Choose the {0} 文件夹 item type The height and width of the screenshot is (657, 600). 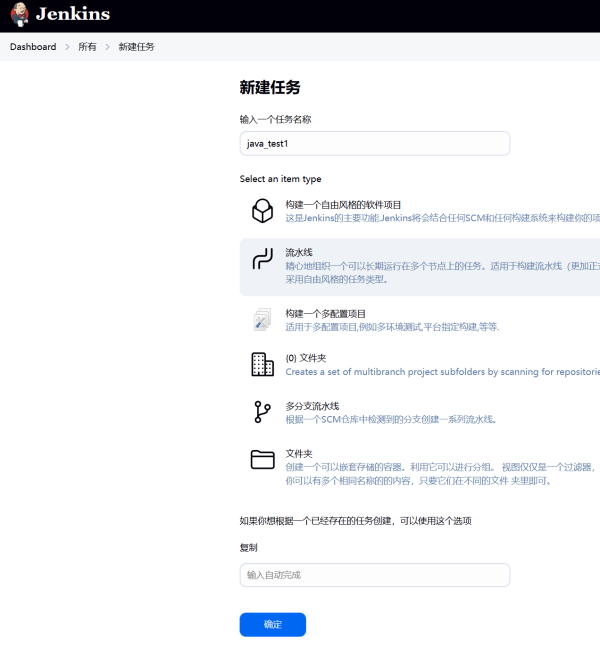306,358
